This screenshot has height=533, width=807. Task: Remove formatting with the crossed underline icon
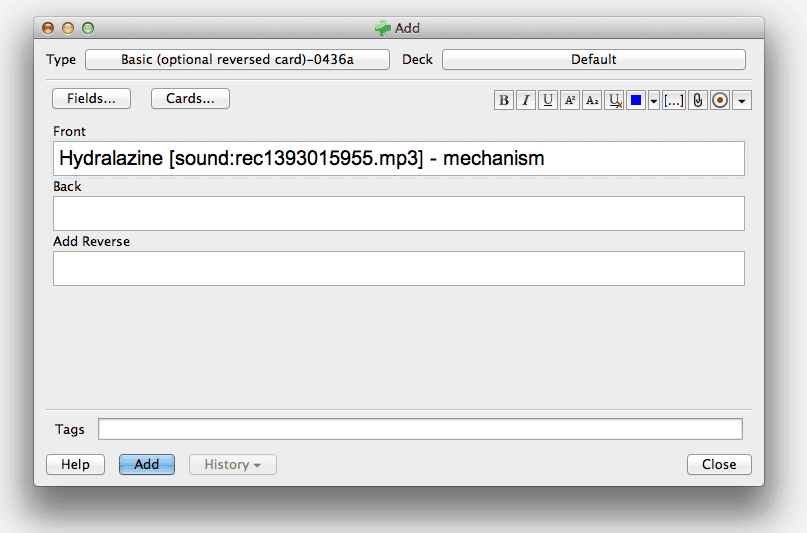pyautogui.click(x=614, y=100)
